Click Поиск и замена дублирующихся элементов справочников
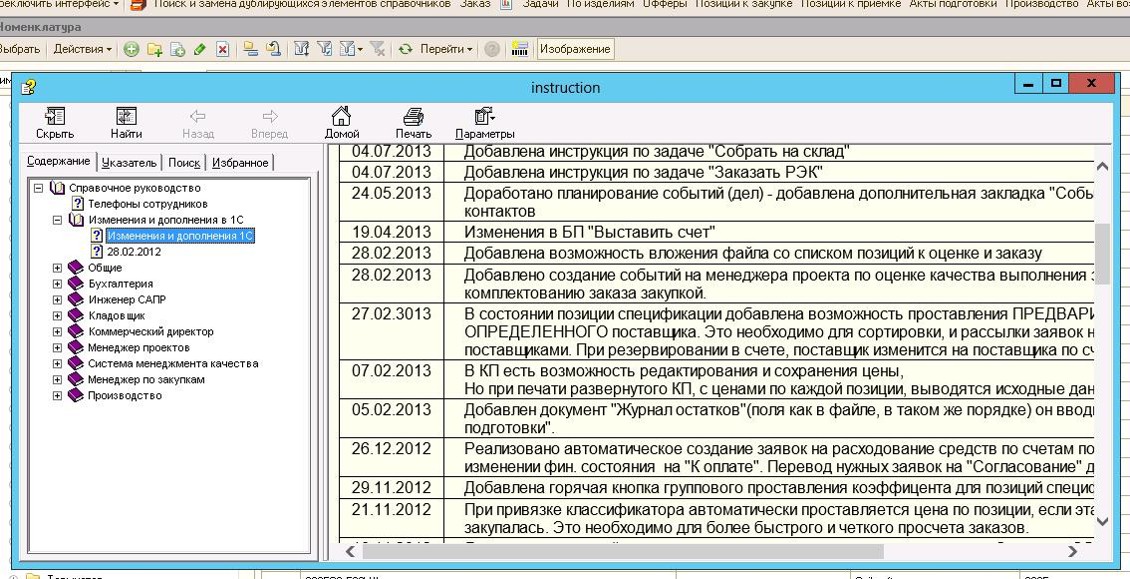1130x579 pixels. coord(302,4)
